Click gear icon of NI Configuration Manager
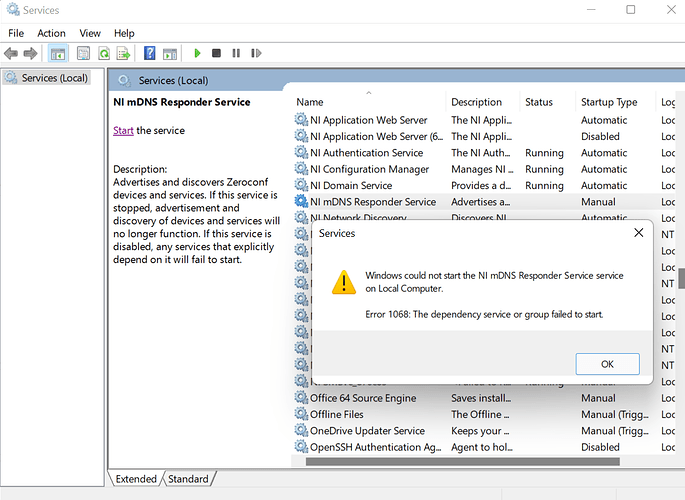Viewport: 685px width, 500px height. point(301,169)
